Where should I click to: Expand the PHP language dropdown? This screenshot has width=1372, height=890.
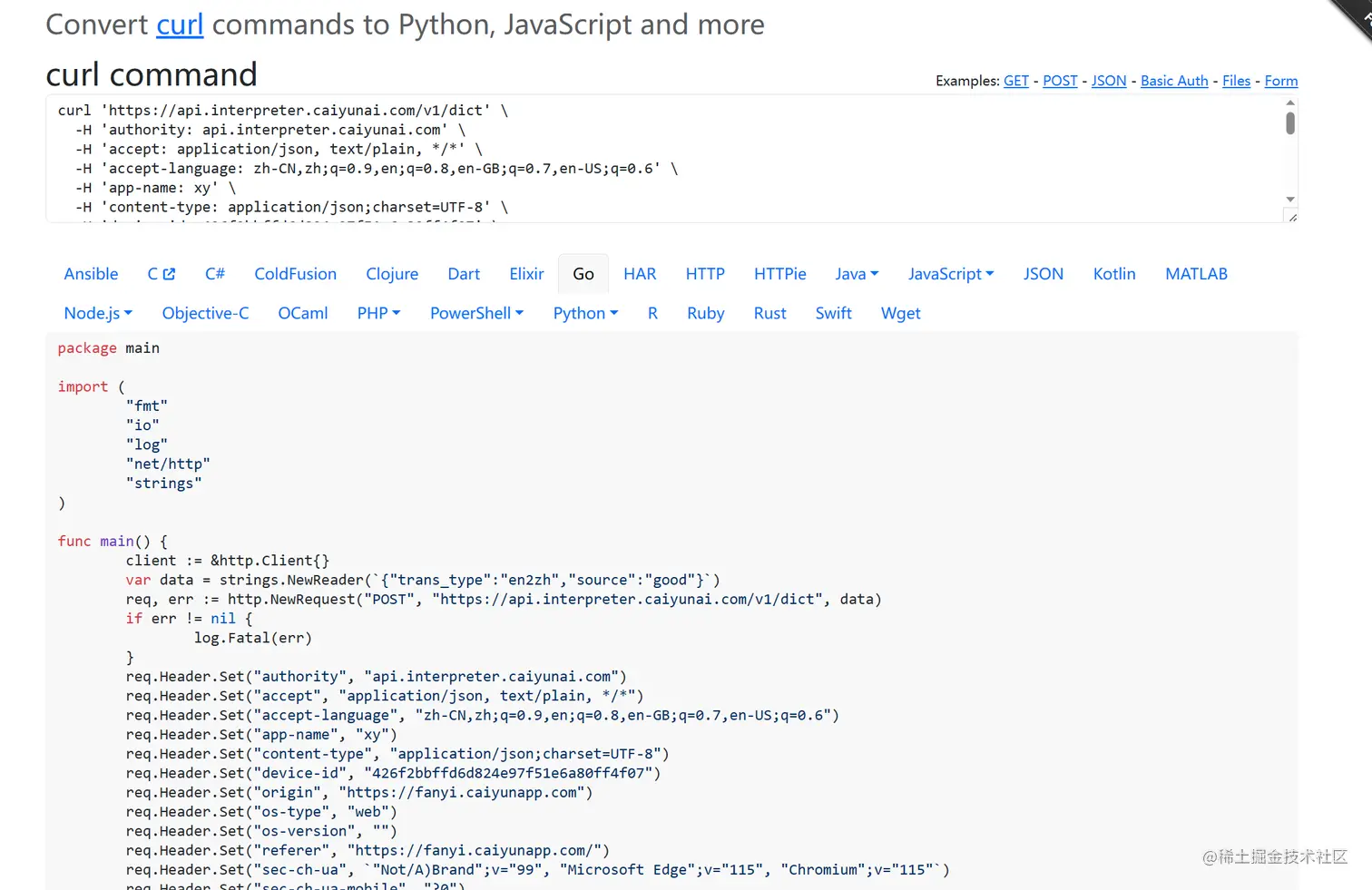tap(378, 313)
